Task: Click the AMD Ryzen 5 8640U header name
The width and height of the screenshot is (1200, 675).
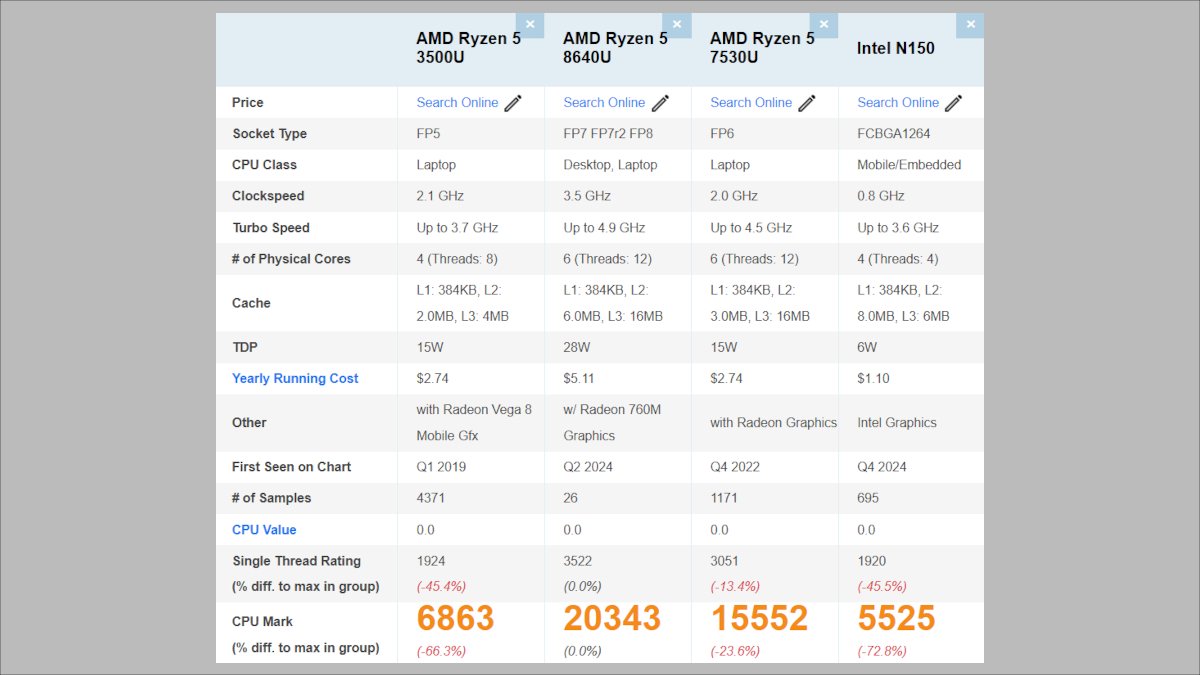Action: click(x=615, y=48)
